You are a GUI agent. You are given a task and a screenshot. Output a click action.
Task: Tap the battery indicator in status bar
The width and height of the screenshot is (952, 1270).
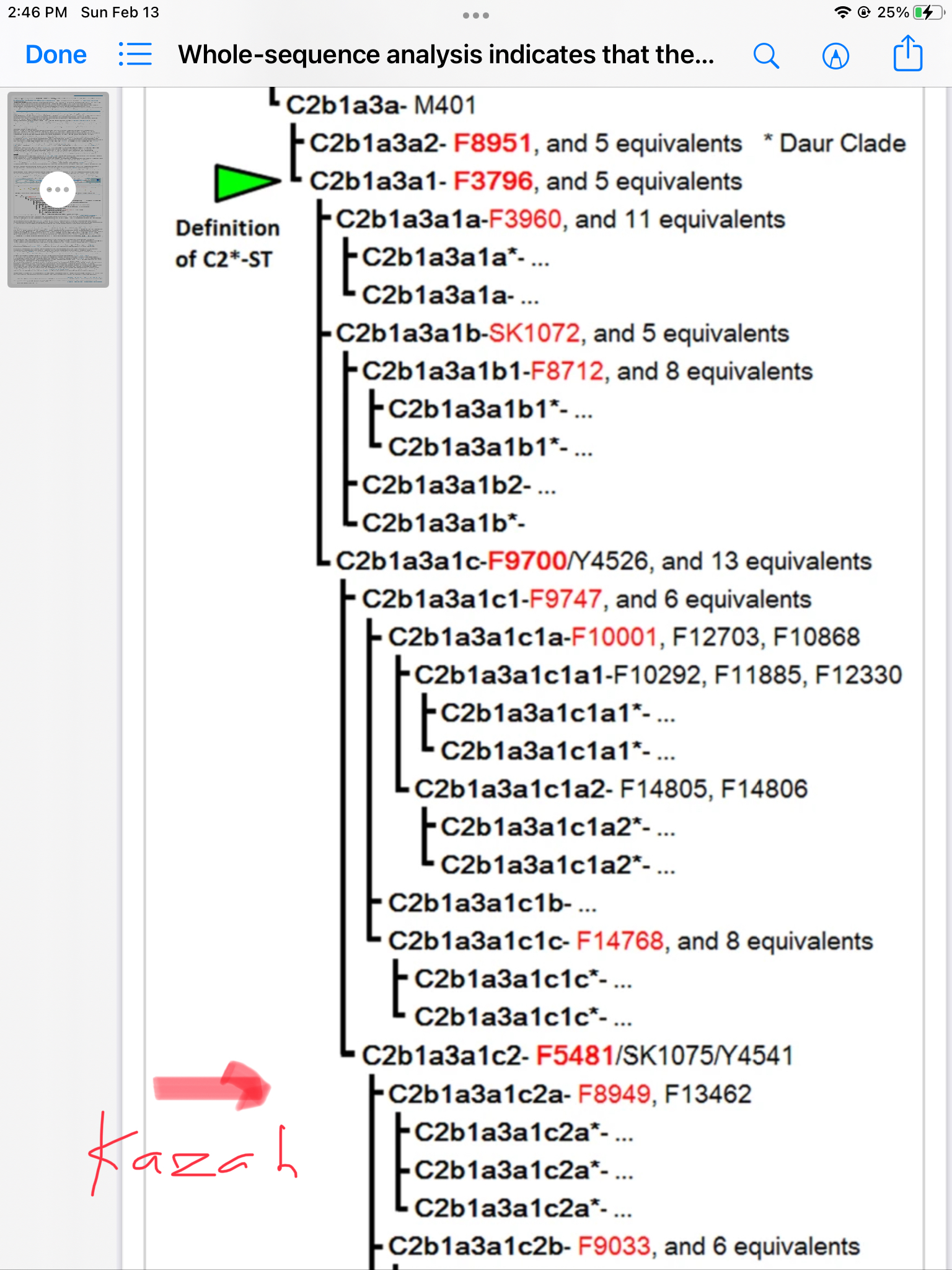click(x=928, y=12)
